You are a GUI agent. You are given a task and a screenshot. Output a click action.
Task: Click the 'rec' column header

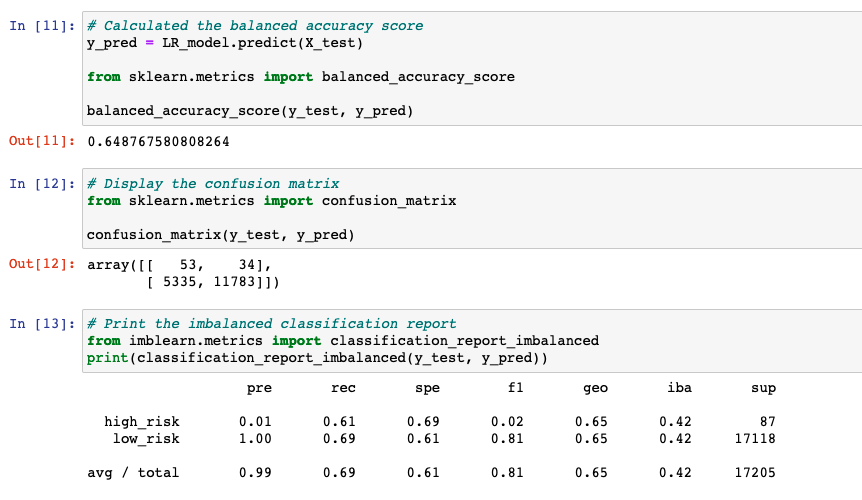click(343, 388)
